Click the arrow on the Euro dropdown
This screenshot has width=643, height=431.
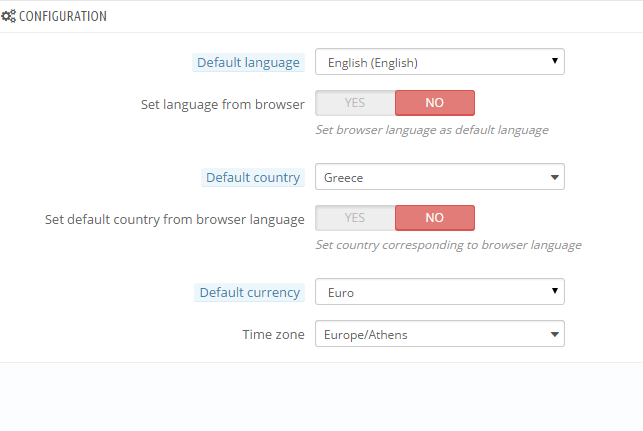coord(554,292)
